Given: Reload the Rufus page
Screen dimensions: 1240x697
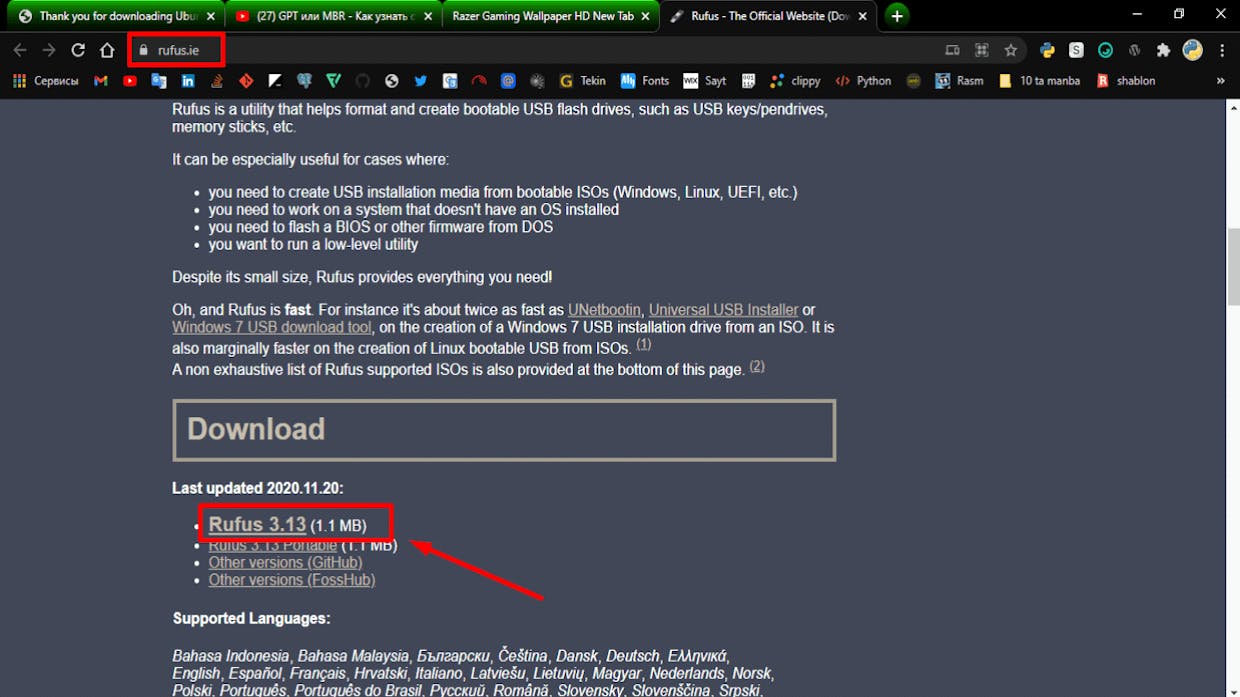Looking at the screenshot, I should click(x=78, y=50).
